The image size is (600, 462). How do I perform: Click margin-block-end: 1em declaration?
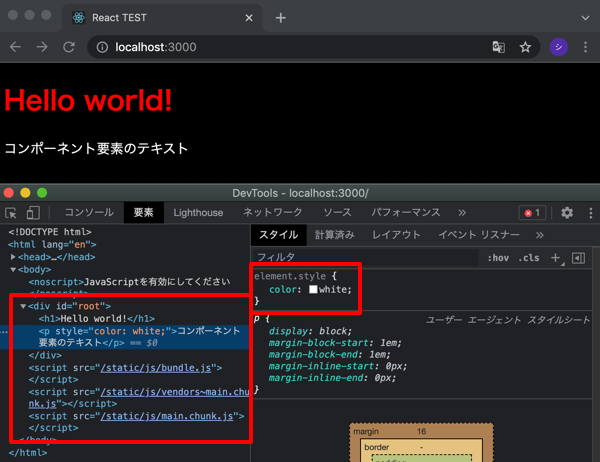329,354
